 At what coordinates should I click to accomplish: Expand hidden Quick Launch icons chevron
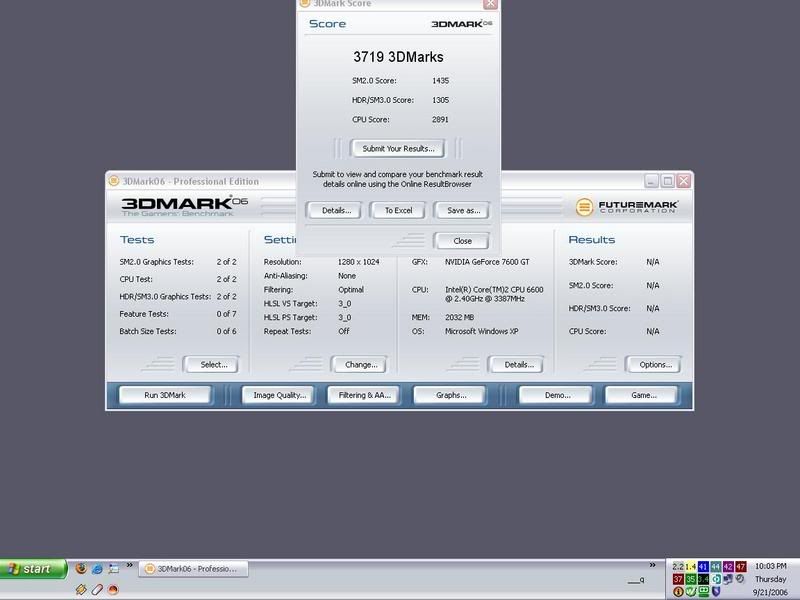click(x=130, y=565)
